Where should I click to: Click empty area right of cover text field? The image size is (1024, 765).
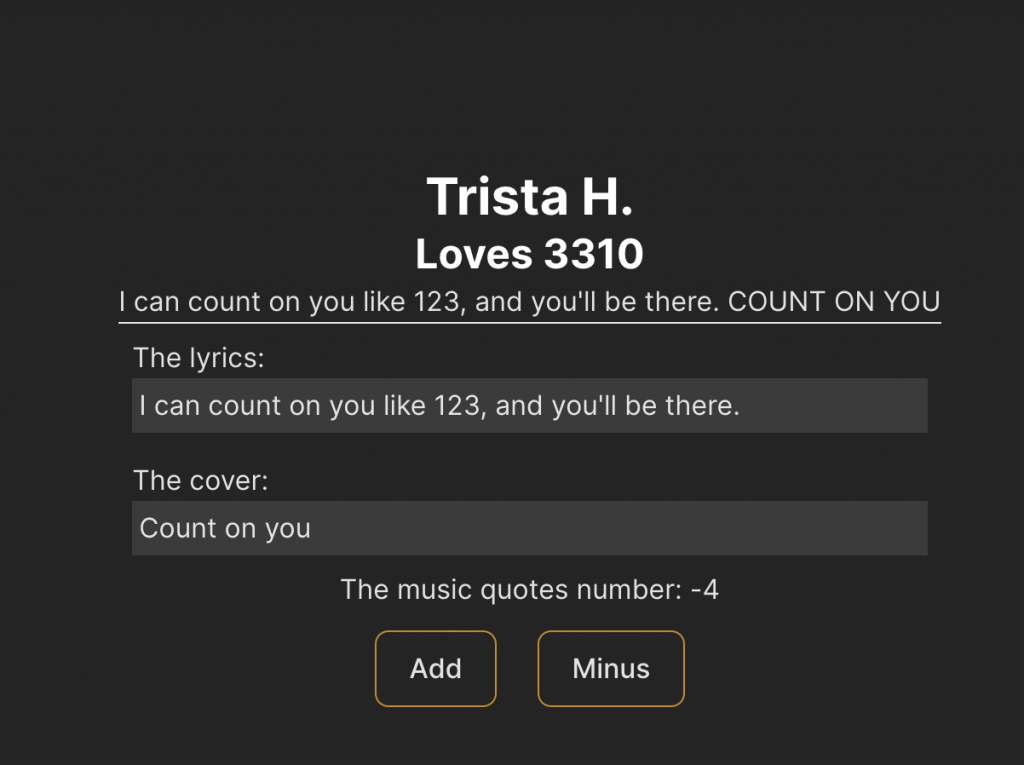point(700,528)
